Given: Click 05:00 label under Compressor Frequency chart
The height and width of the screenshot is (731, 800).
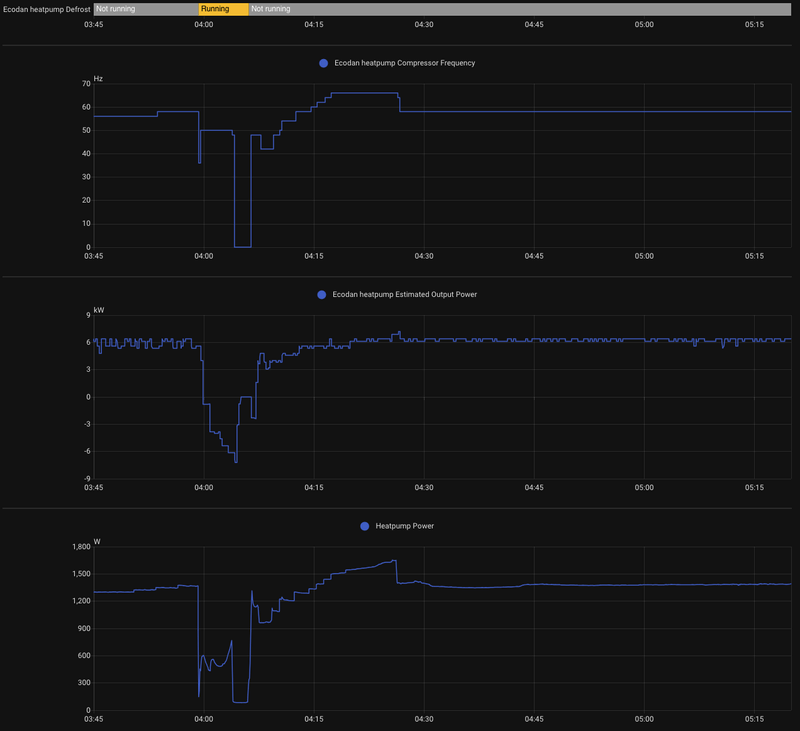Looking at the screenshot, I should pyautogui.click(x=644, y=256).
